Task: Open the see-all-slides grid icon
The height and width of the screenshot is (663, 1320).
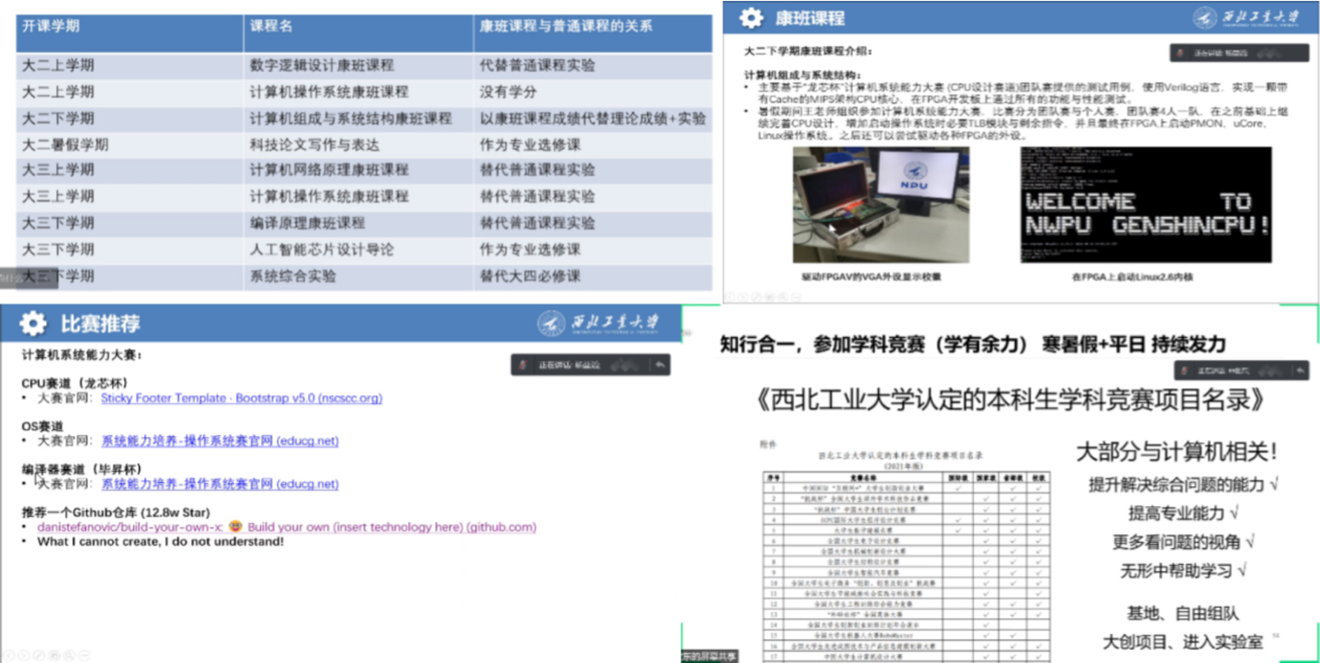Action: coord(52,655)
